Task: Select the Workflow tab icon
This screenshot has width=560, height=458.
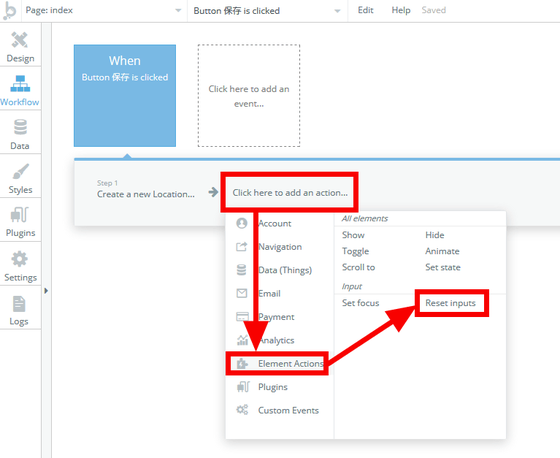Action: tap(20, 84)
